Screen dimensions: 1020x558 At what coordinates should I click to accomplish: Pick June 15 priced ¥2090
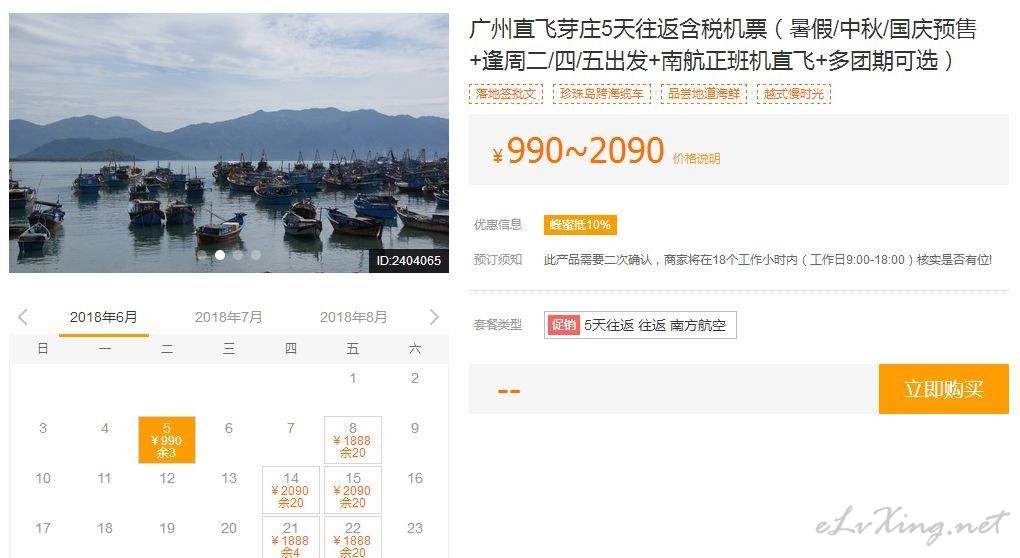(x=353, y=490)
